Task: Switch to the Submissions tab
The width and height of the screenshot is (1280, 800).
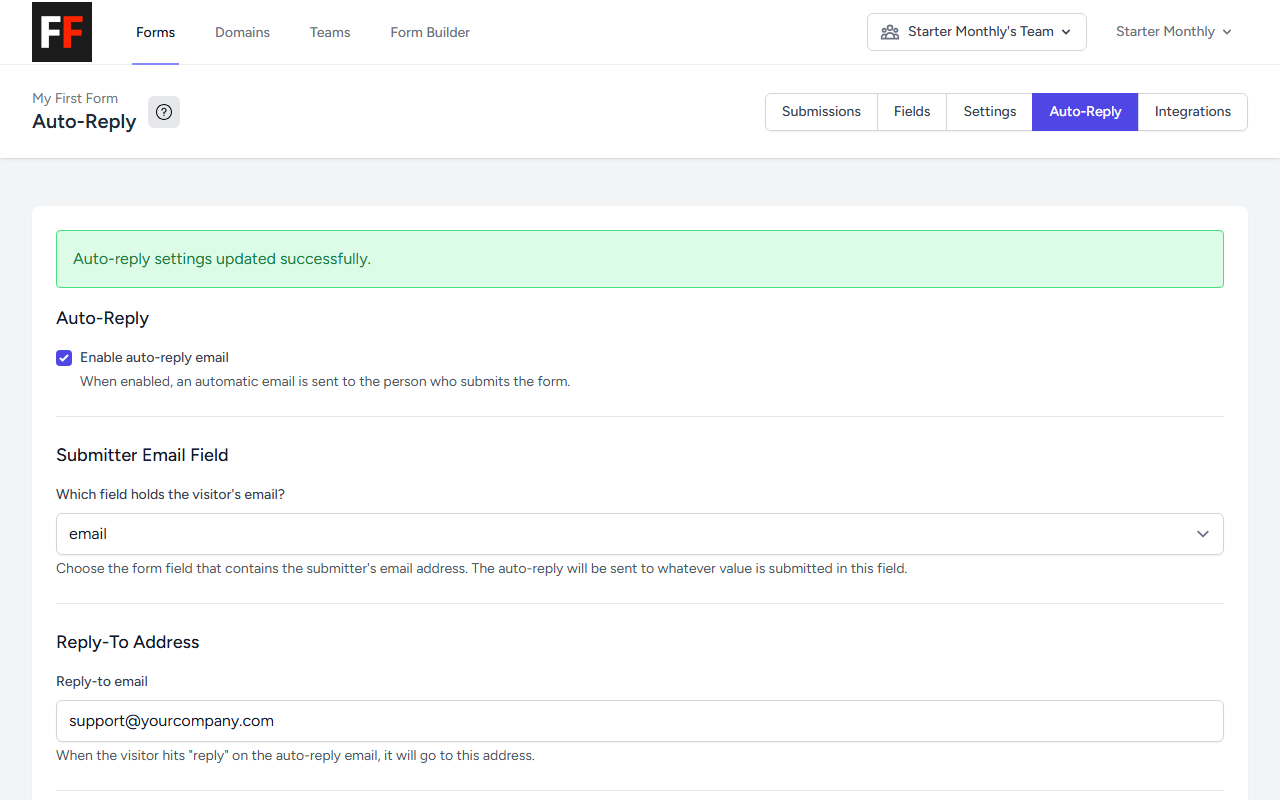Action: [x=821, y=112]
